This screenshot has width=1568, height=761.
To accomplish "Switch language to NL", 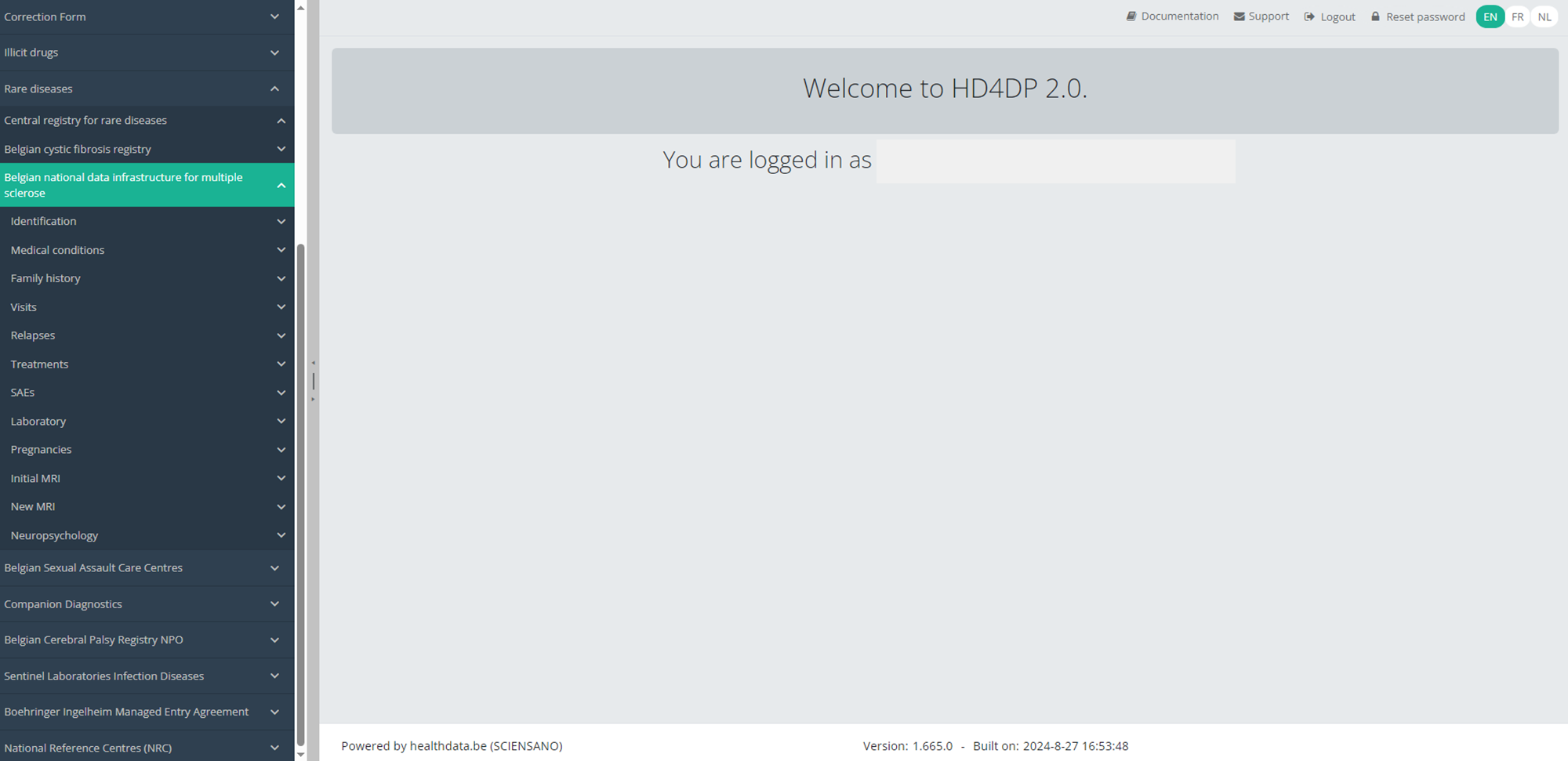I will (1544, 16).
